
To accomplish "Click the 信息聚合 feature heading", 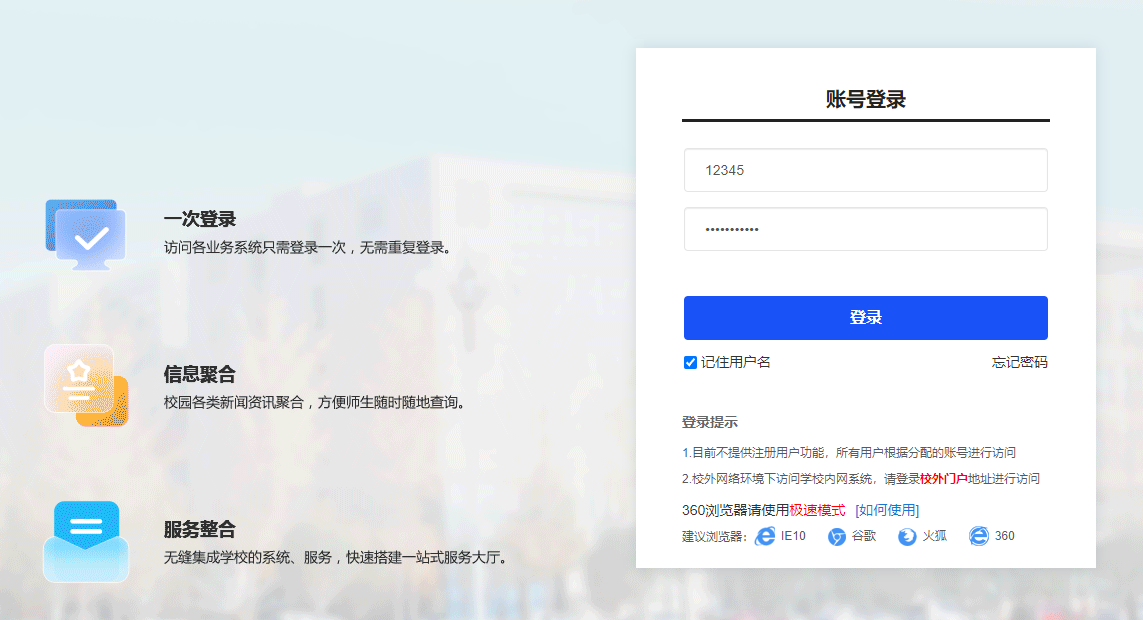I will pos(200,375).
